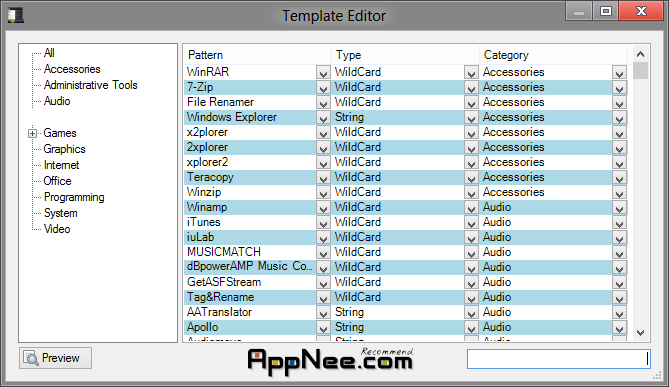The width and height of the screenshot is (669, 387).
Task: Select Internet in the category tree
Action: tap(61, 165)
